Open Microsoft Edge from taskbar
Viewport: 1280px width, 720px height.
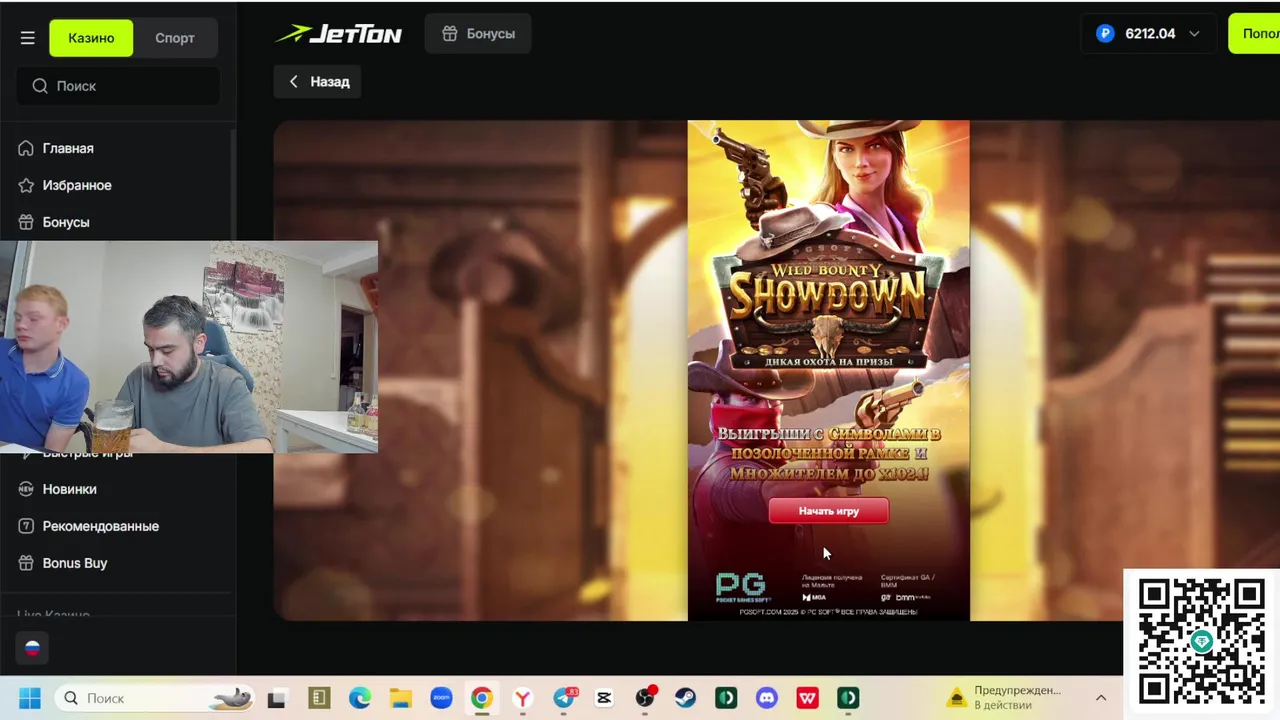click(359, 698)
